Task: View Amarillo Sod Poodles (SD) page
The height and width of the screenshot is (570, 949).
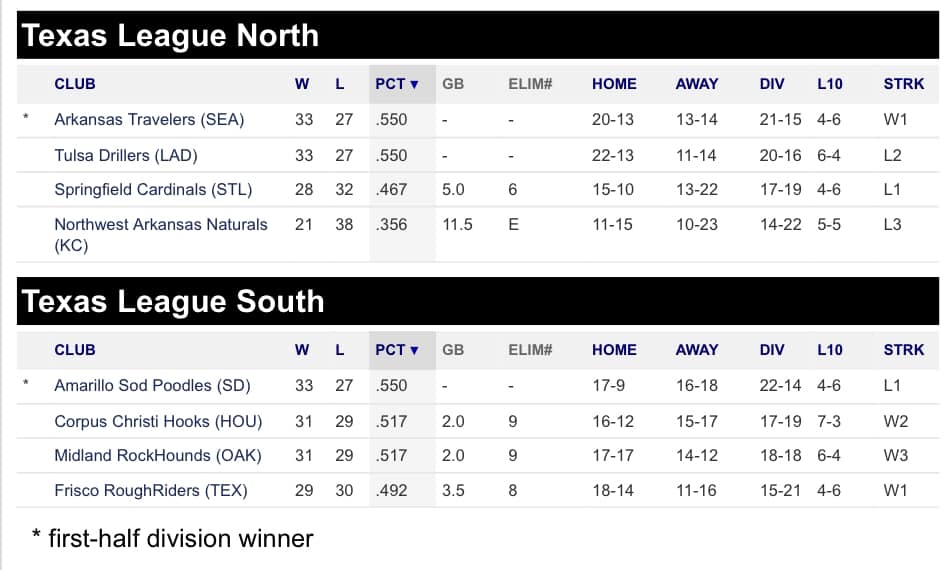Action: 152,386
